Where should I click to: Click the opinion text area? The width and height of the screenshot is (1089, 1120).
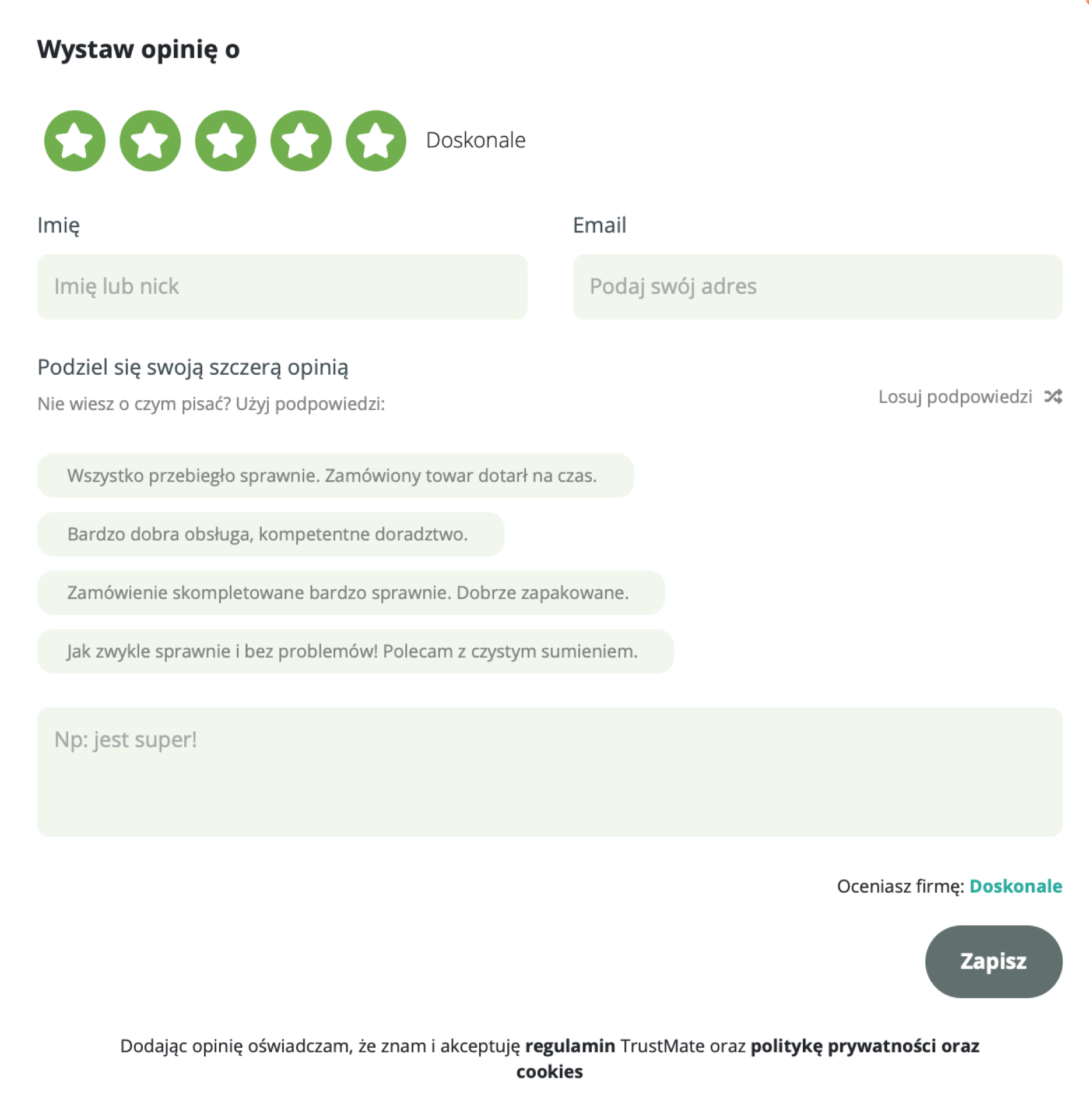[549, 772]
